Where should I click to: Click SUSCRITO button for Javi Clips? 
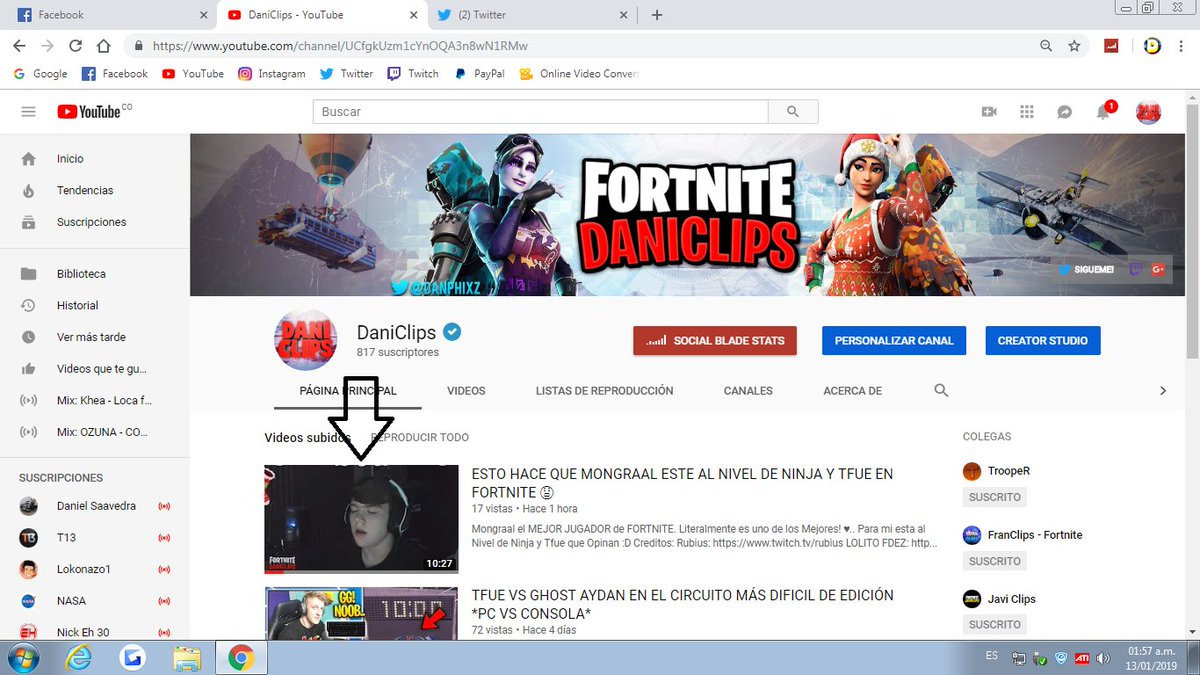[994, 624]
